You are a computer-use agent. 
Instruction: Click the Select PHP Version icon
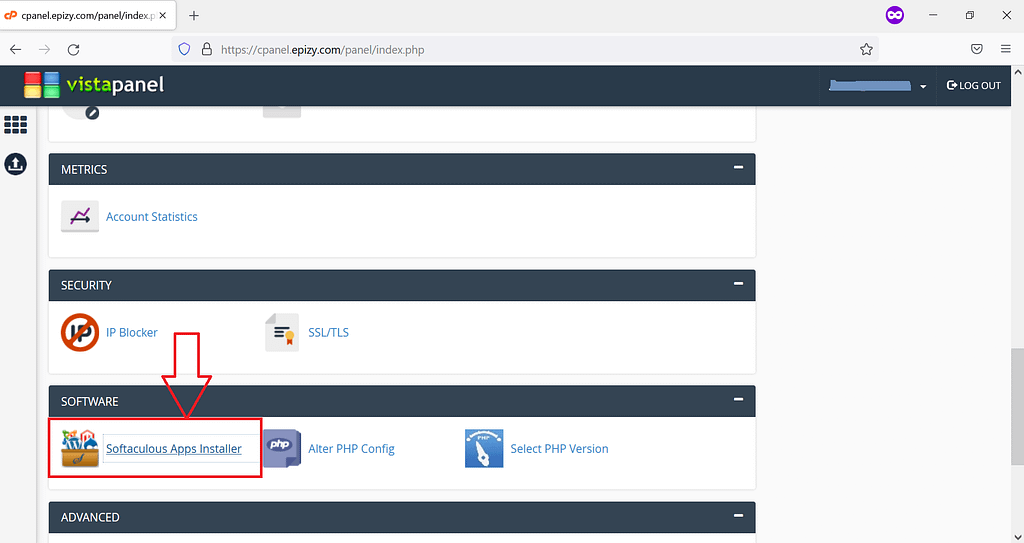point(484,448)
